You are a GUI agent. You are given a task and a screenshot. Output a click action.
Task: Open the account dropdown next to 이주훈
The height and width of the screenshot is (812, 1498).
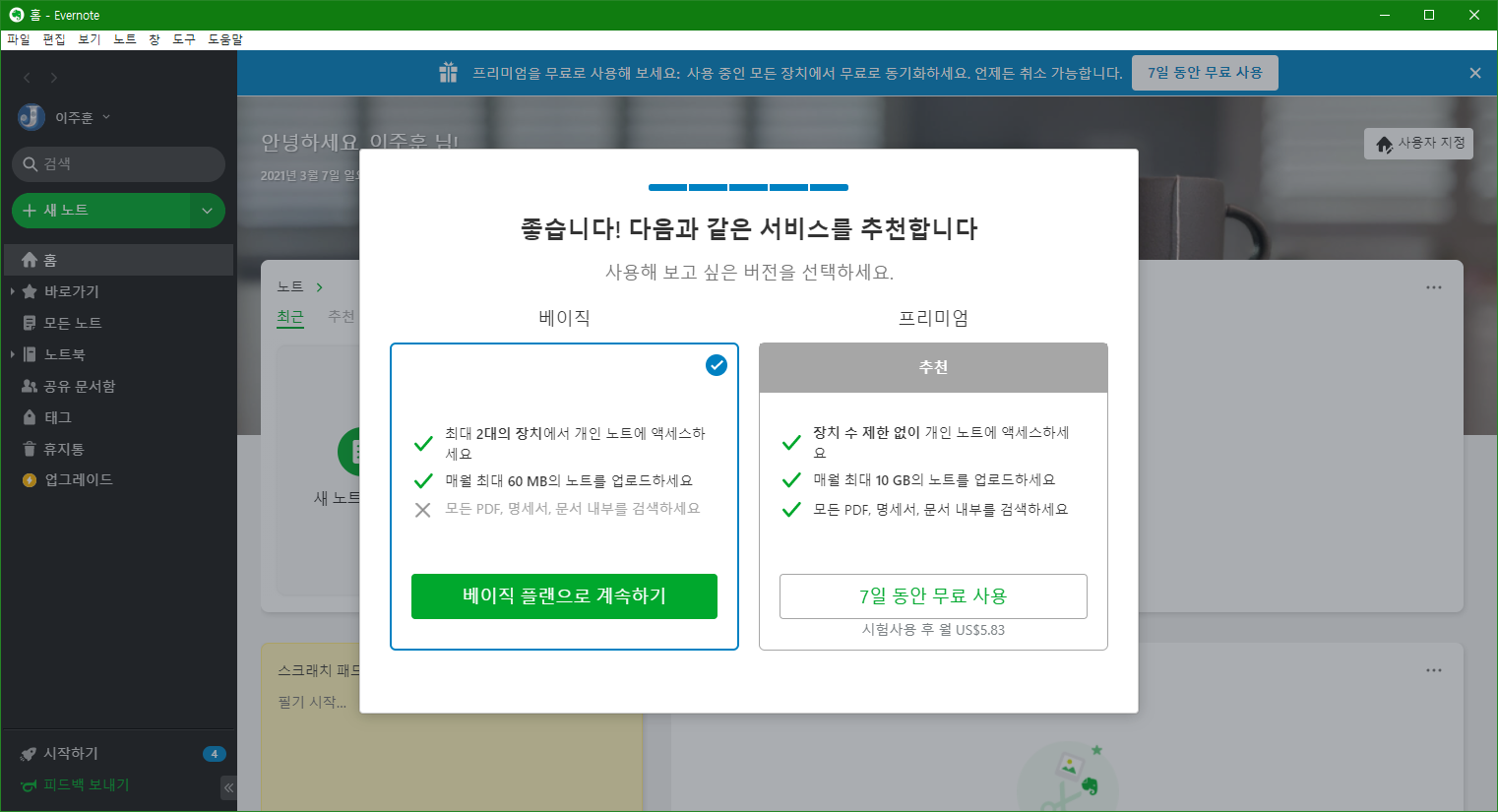coord(106,117)
